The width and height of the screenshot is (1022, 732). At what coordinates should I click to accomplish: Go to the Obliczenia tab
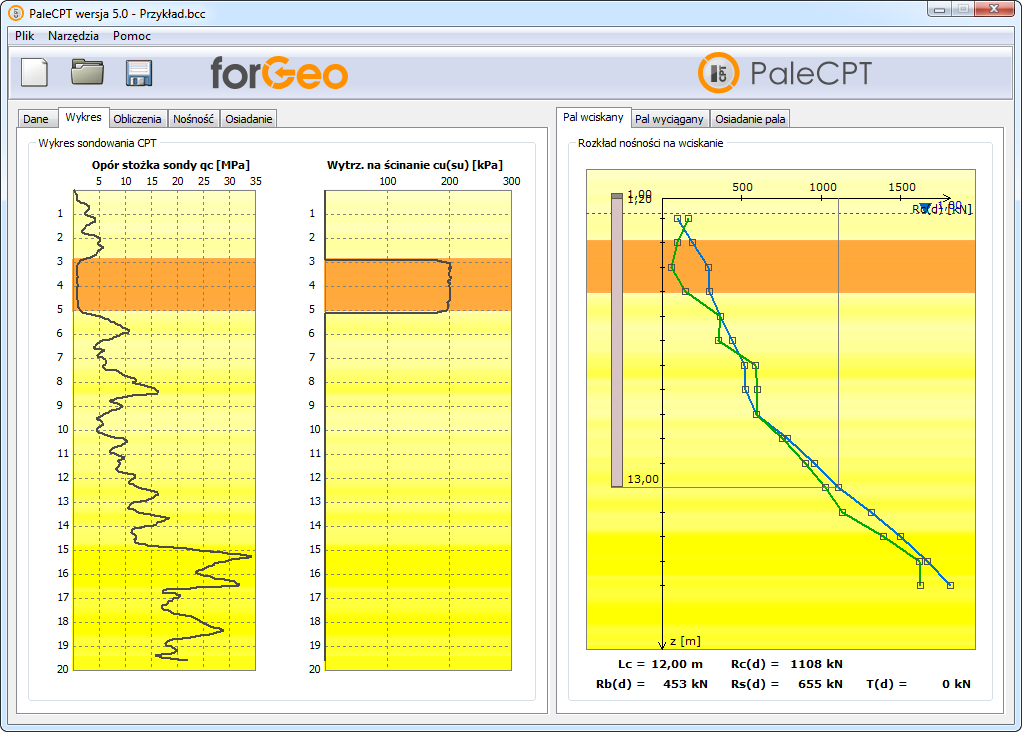click(138, 119)
